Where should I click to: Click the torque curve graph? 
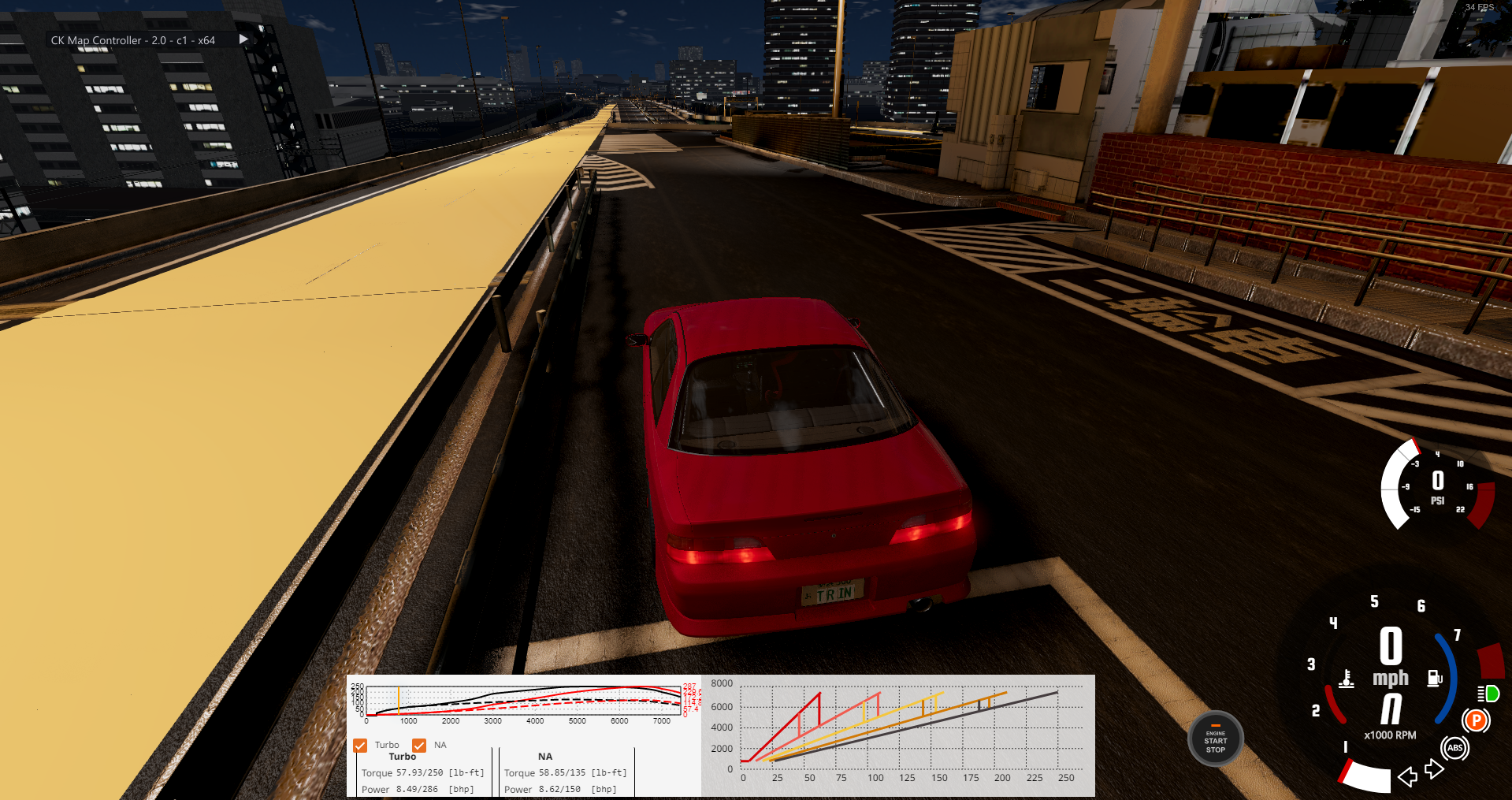[x=524, y=701]
